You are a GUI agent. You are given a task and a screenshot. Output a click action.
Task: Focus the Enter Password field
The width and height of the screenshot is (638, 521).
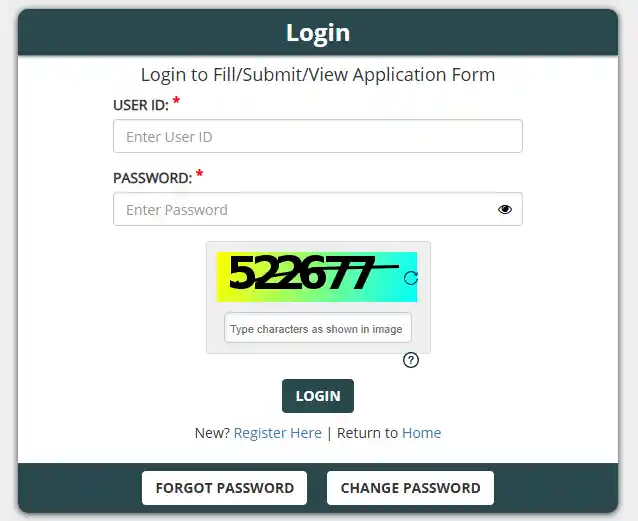click(x=300, y=210)
